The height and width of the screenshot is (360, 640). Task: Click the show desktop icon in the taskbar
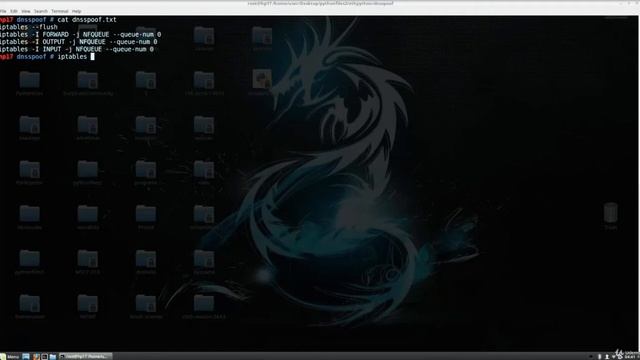coord(26,356)
